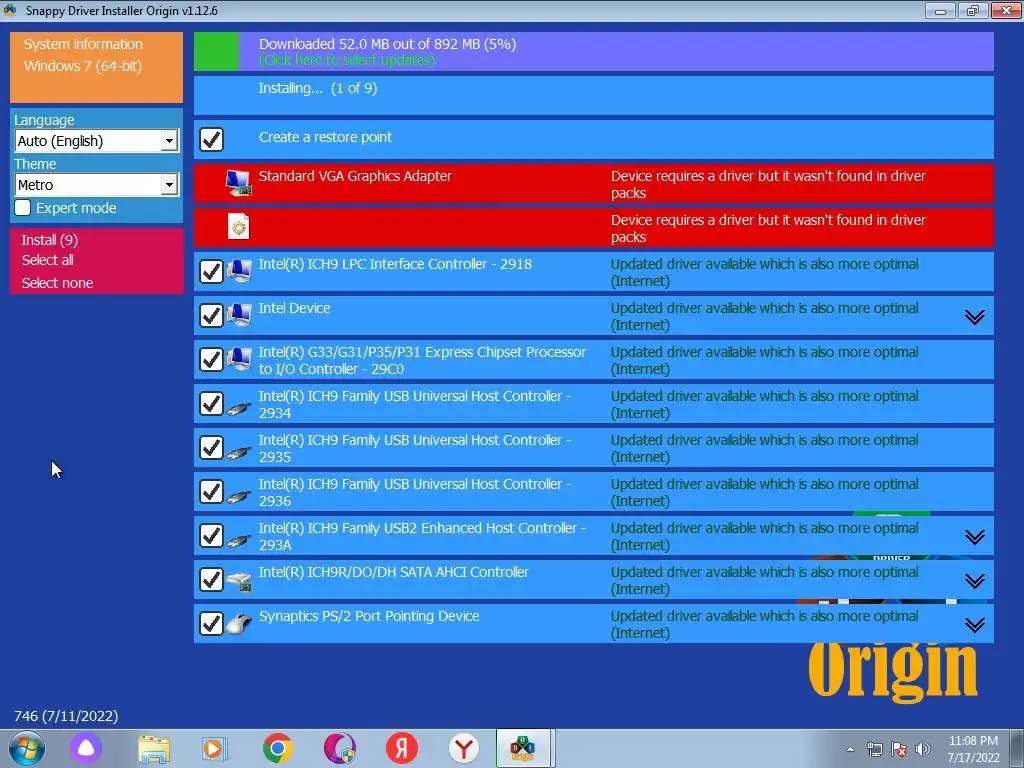Open the Action Center flag tray icon
The image size is (1024, 768).
click(x=899, y=749)
